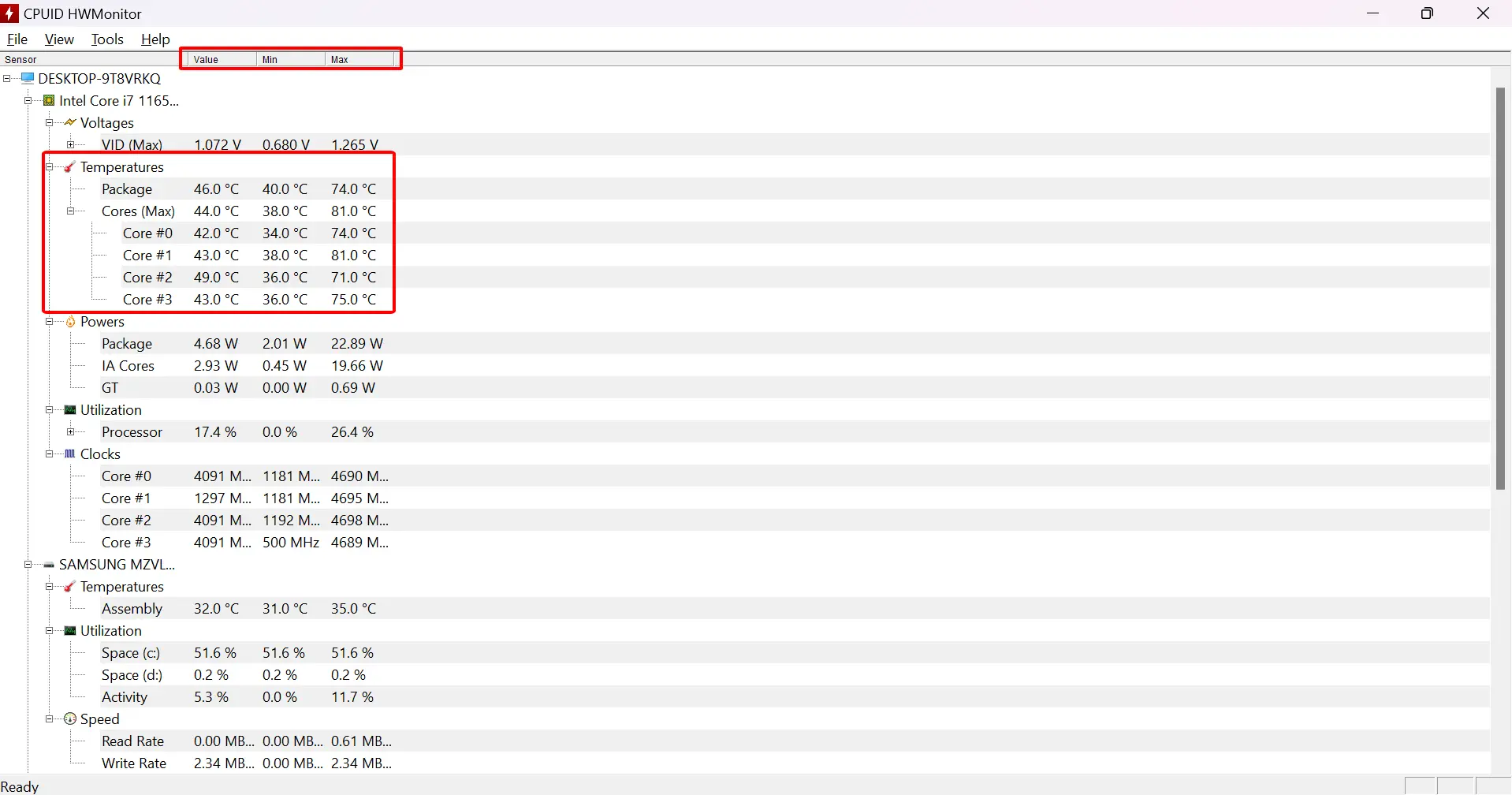Expand the Processor utilization entry
This screenshot has height=795, width=1512.
point(71,431)
